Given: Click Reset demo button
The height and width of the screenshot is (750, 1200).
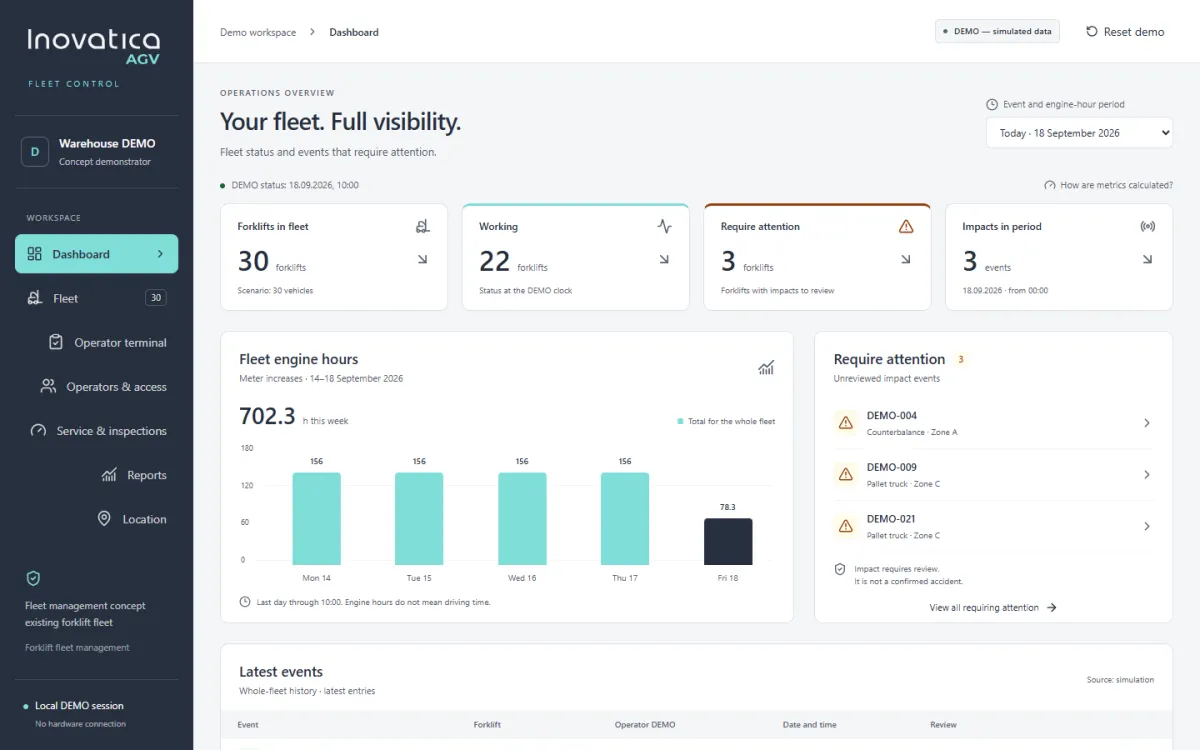Looking at the screenshot, I should coord(1125,32).
